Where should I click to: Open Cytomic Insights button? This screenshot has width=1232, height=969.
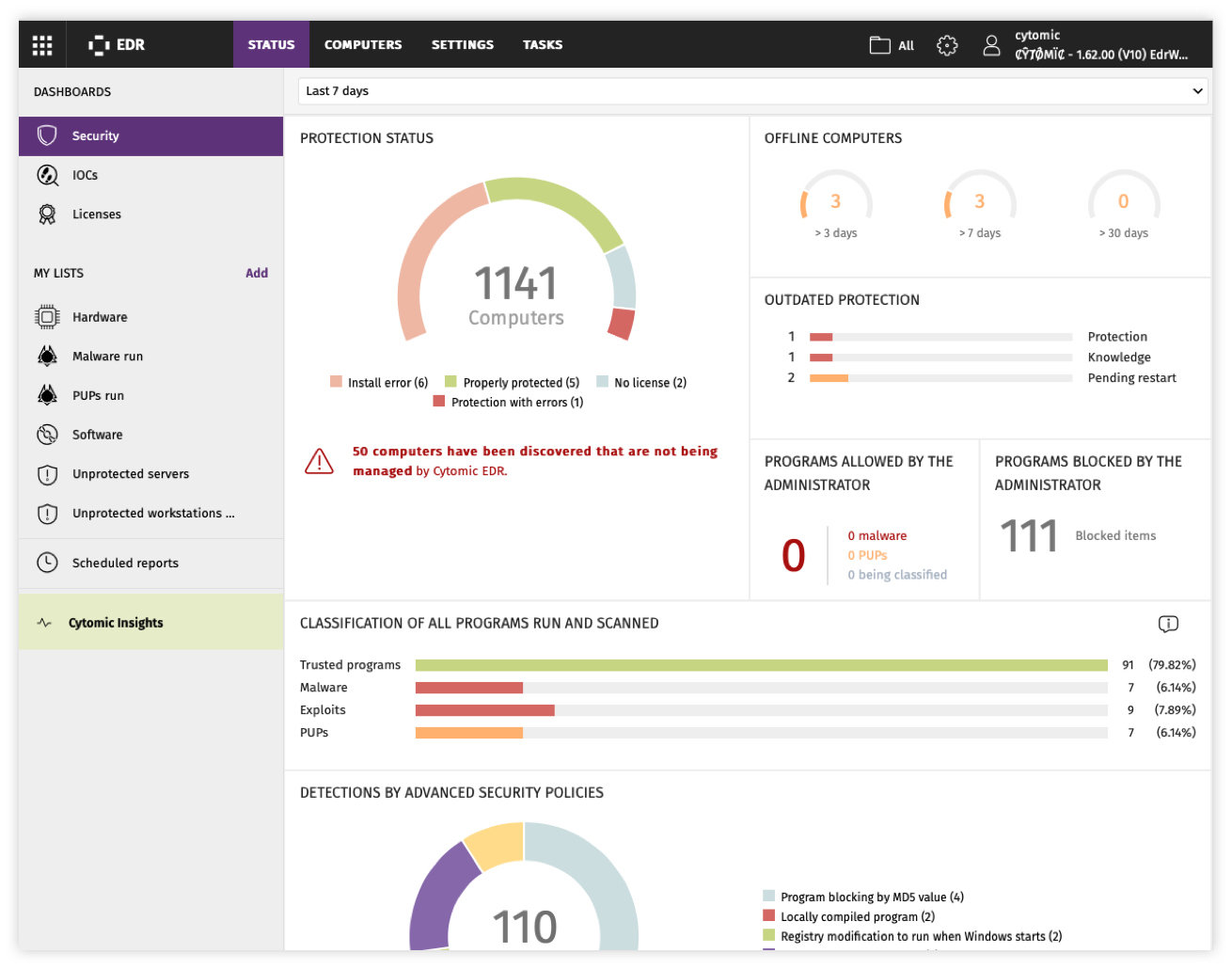[150, 622]
